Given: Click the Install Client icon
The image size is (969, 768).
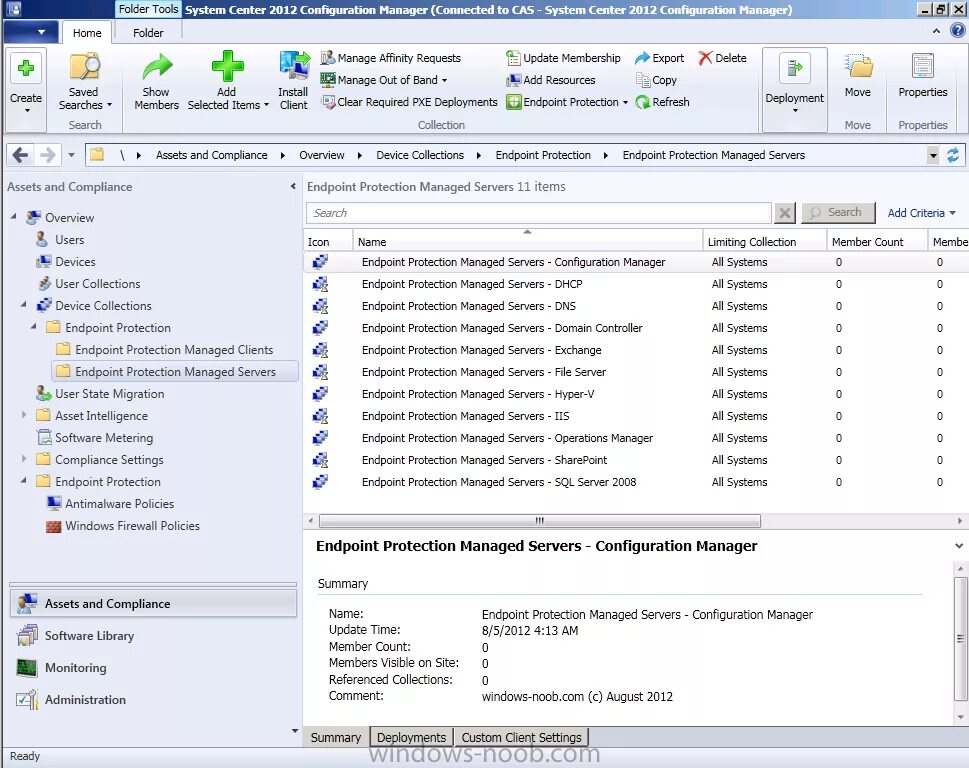Looking at the screenshot, I should (x=294, y=67).
